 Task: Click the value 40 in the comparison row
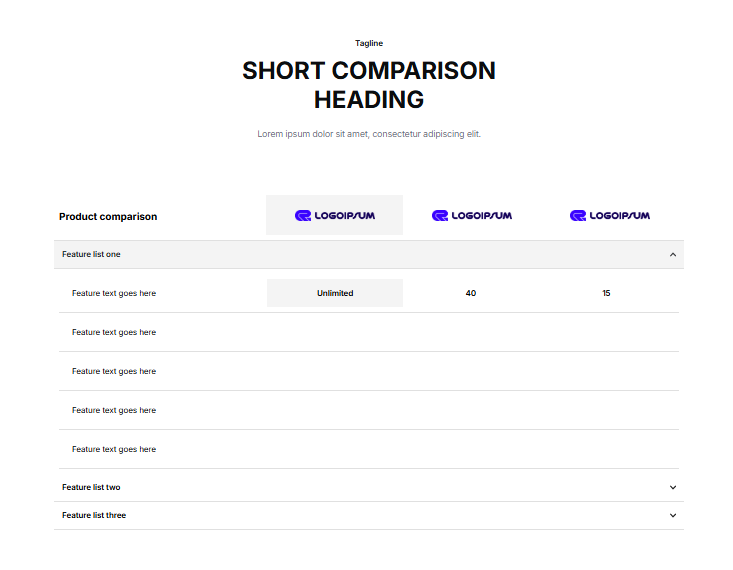(471, 293)
